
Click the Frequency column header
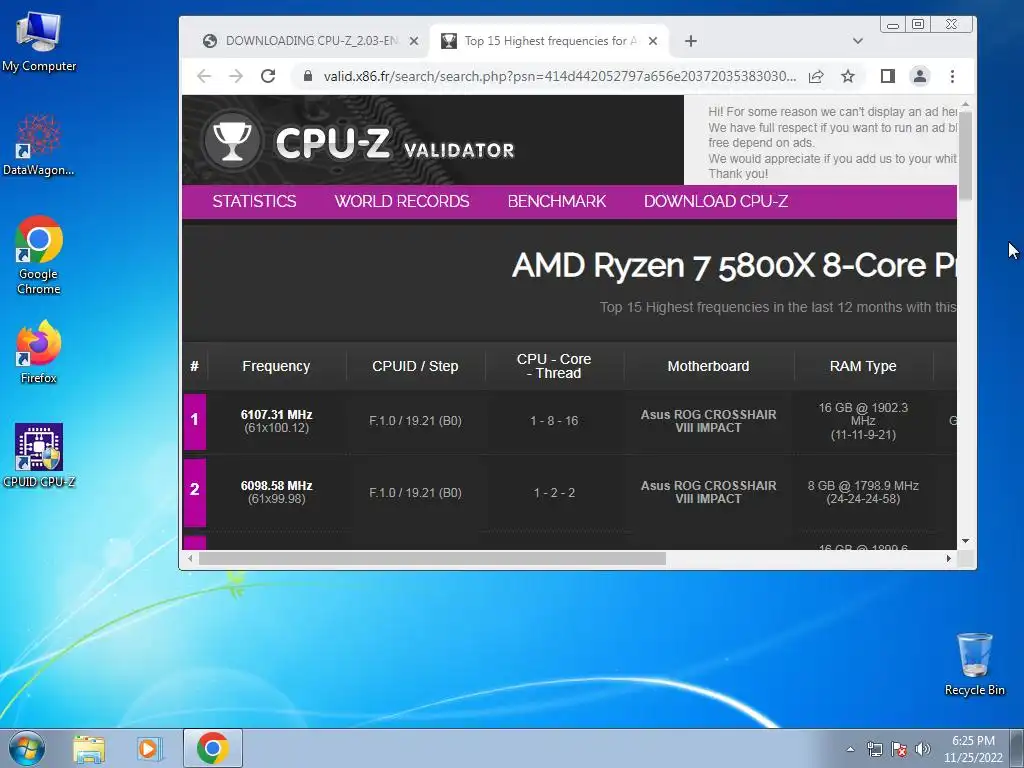pyautogui.click(x=276, y=366)
